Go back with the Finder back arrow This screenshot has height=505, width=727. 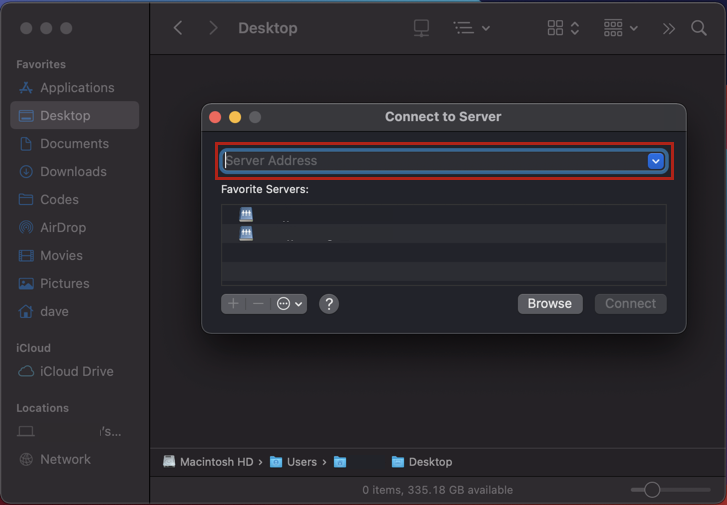(178, 28)
